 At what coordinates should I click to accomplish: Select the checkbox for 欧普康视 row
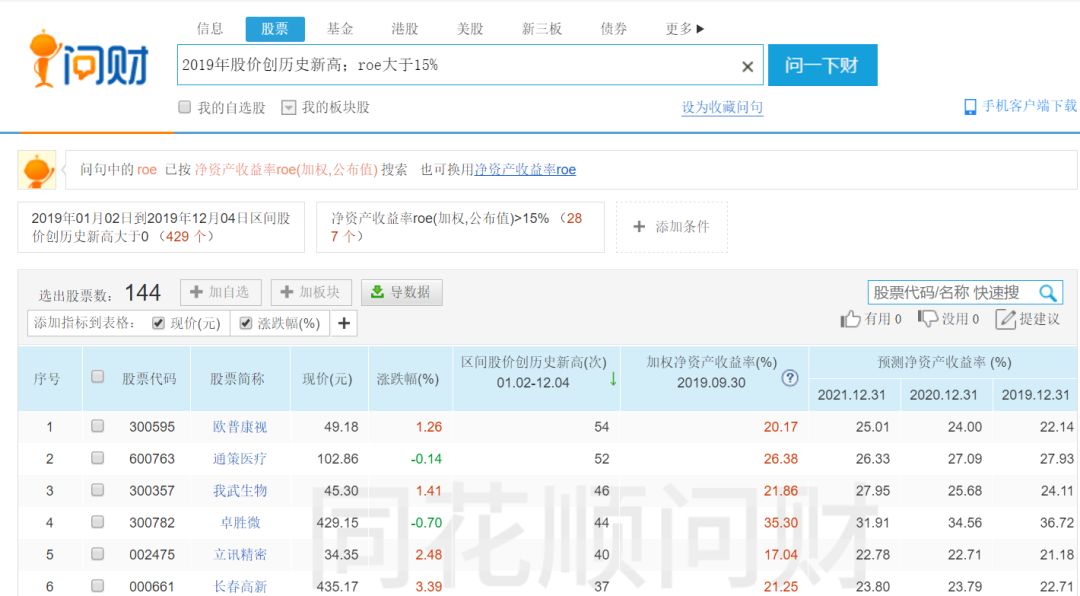click(97, 425)
